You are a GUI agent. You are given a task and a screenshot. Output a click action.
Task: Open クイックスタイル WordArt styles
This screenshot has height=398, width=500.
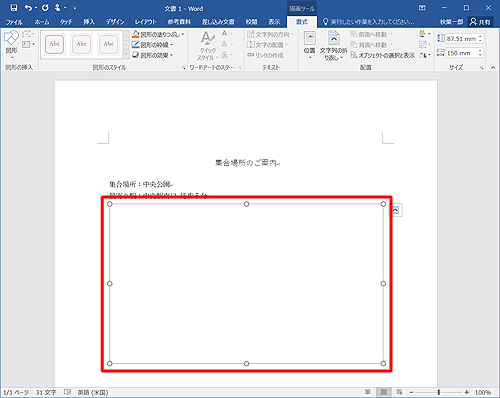pyautogui.click(x=208, y=46)
